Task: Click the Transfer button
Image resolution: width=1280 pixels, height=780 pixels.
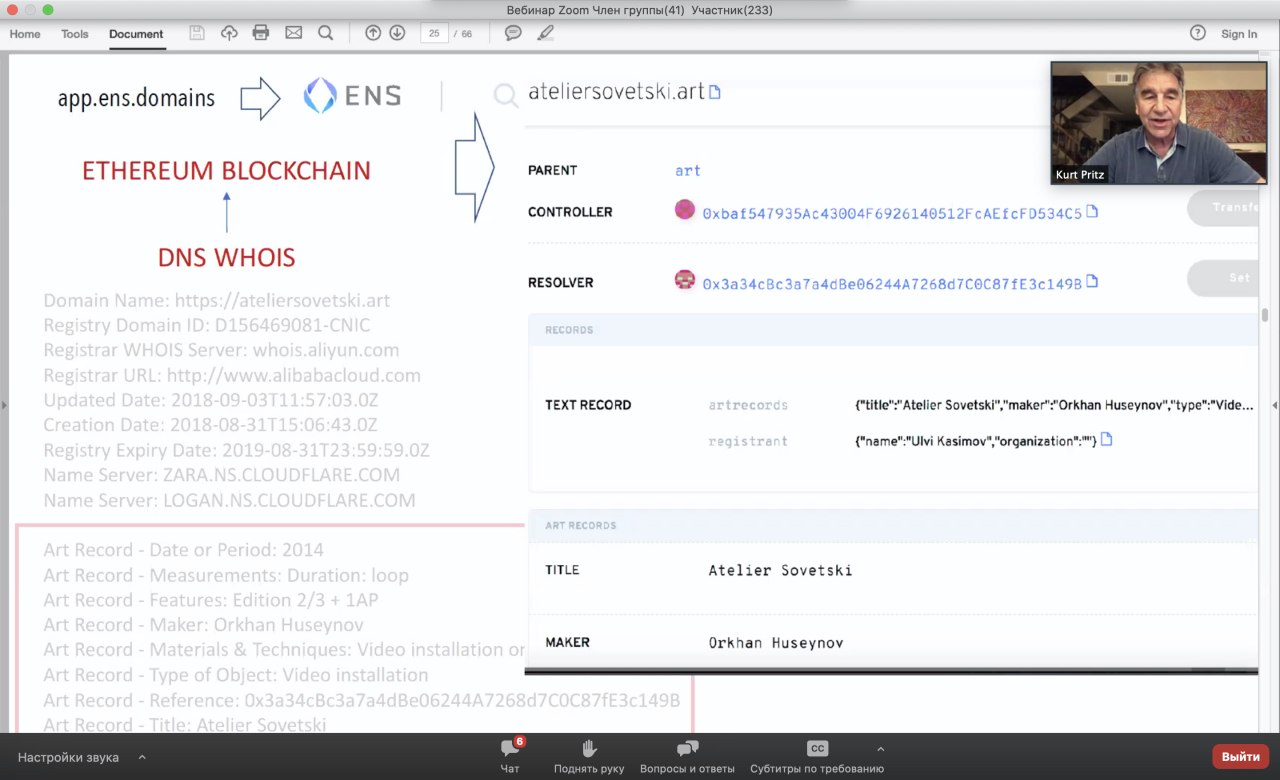Action: tap(1222, 208)
